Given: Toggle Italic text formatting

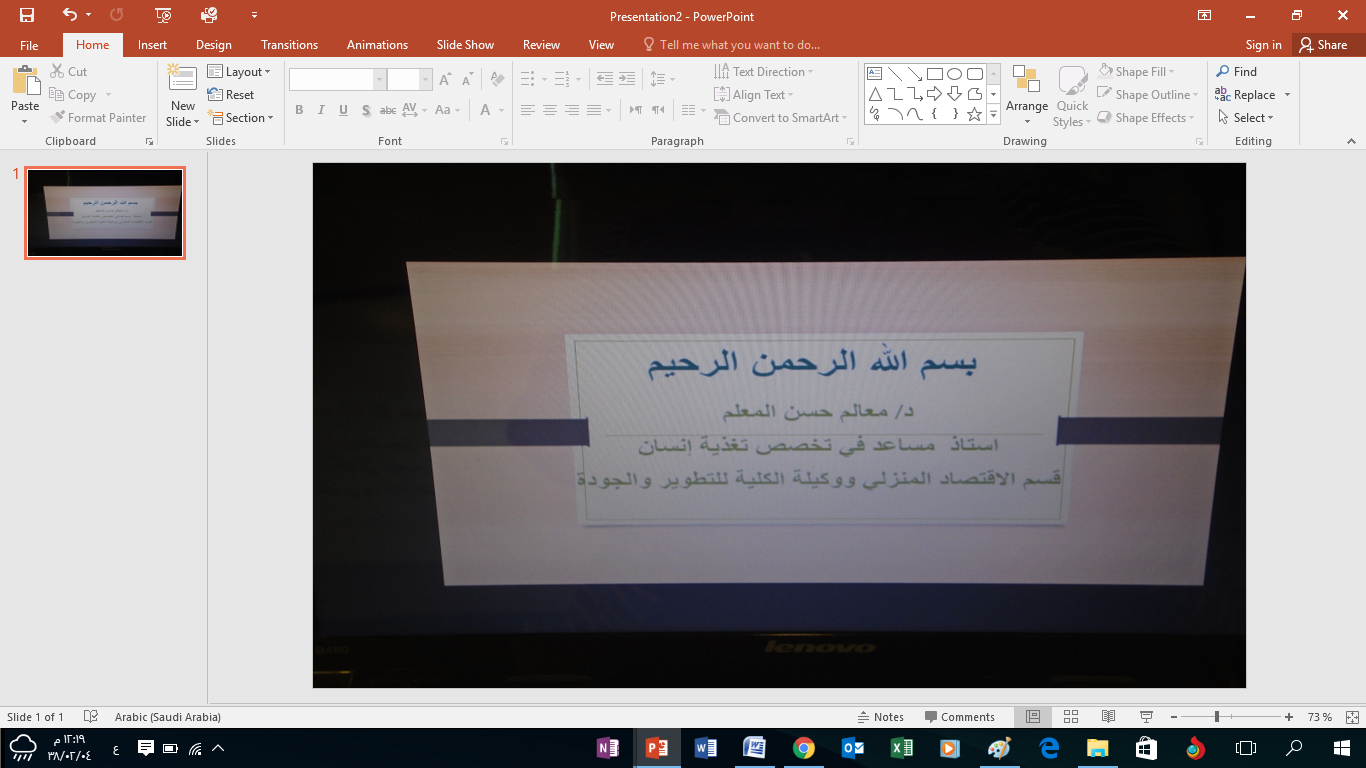Looking at the screenshot, I should point(321,110).
